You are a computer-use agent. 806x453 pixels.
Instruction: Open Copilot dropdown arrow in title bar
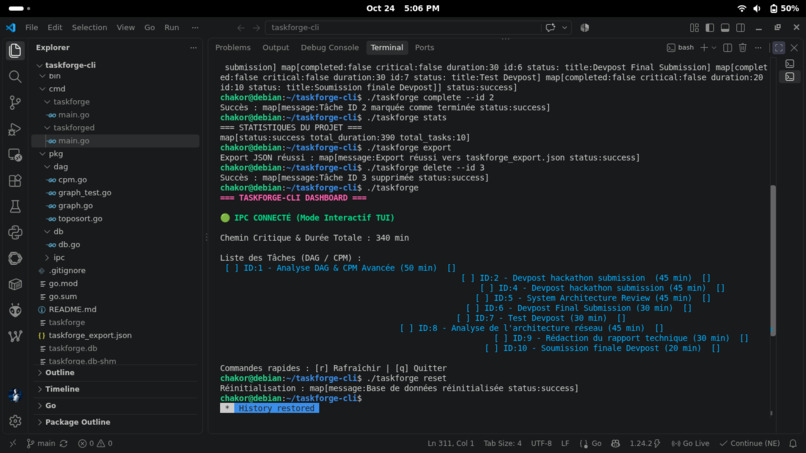click(564, 28)
